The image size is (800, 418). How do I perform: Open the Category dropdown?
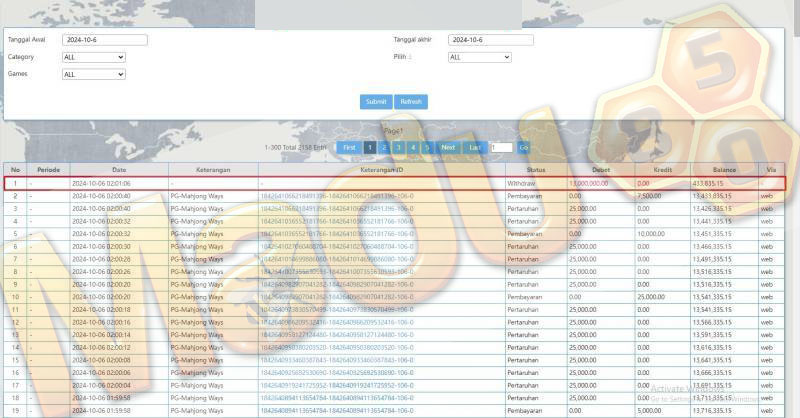(x=93, y=57)
